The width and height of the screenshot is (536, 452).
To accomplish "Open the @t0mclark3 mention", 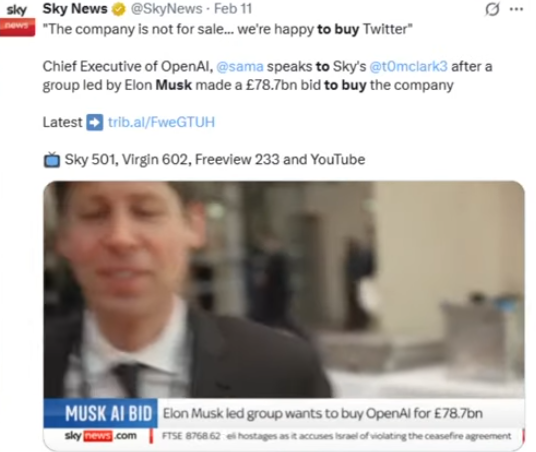I will point(408,66).
